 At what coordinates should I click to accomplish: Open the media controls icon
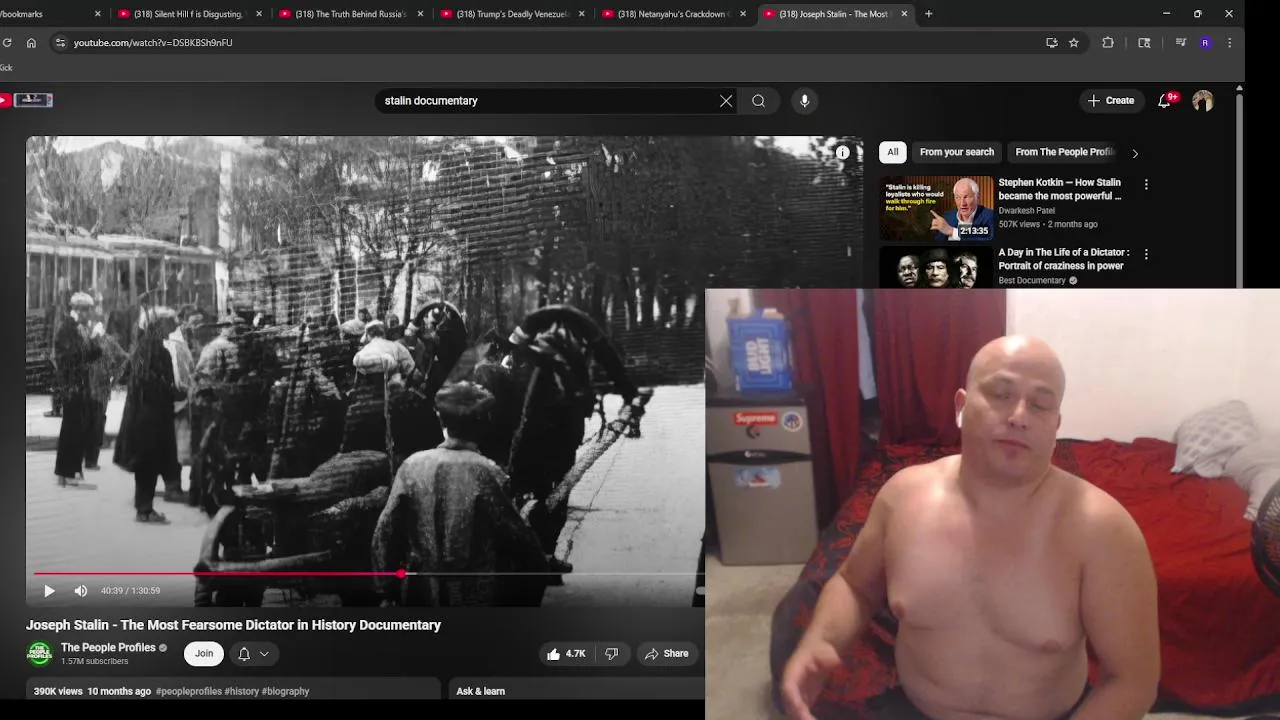click(x=1181, y=43)
